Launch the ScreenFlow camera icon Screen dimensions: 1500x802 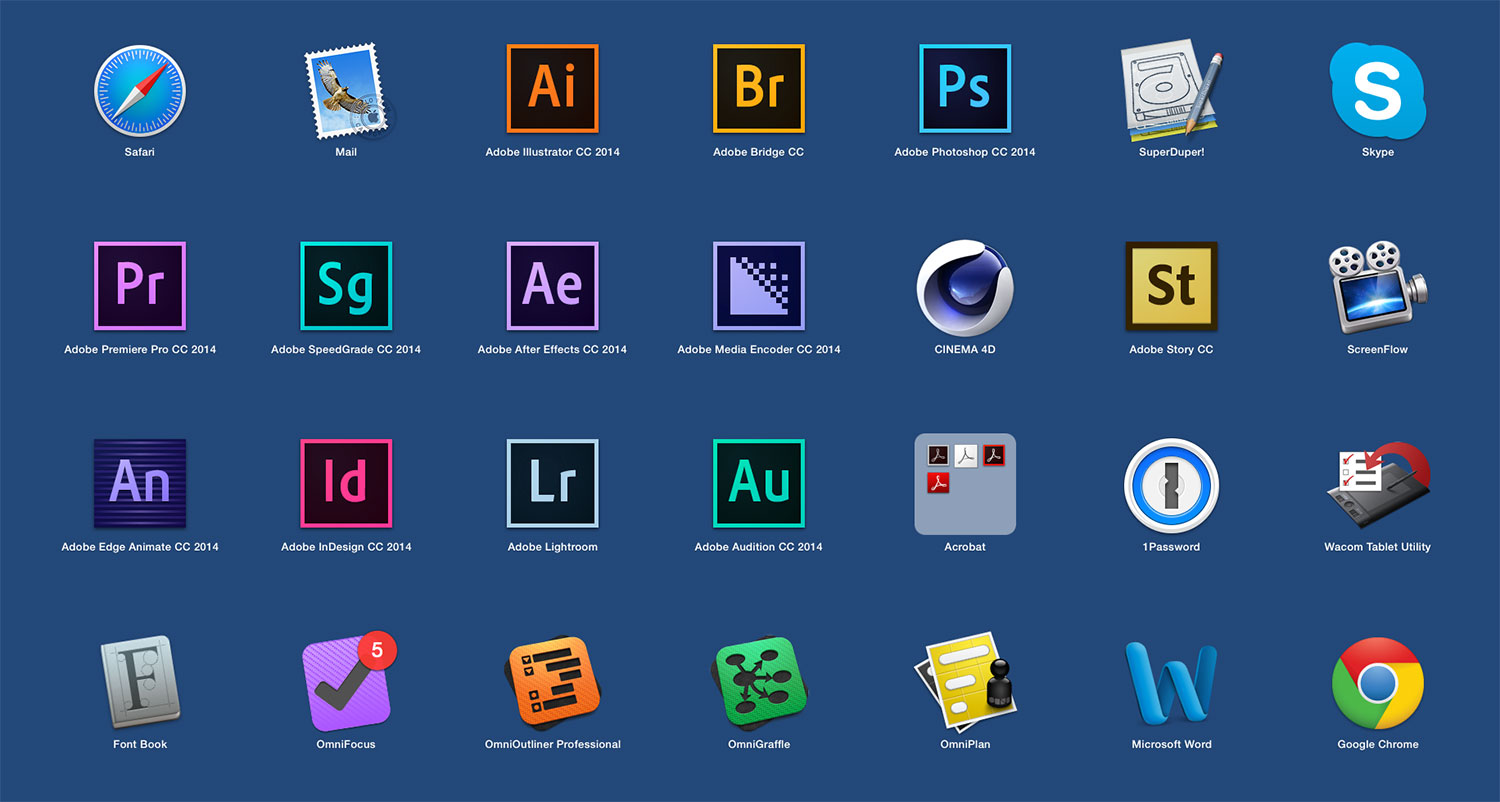(1378, 286)
